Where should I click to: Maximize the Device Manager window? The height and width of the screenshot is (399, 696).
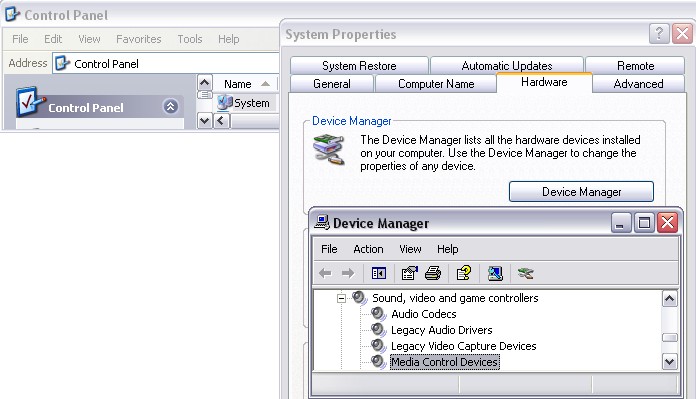click(644, 222)
